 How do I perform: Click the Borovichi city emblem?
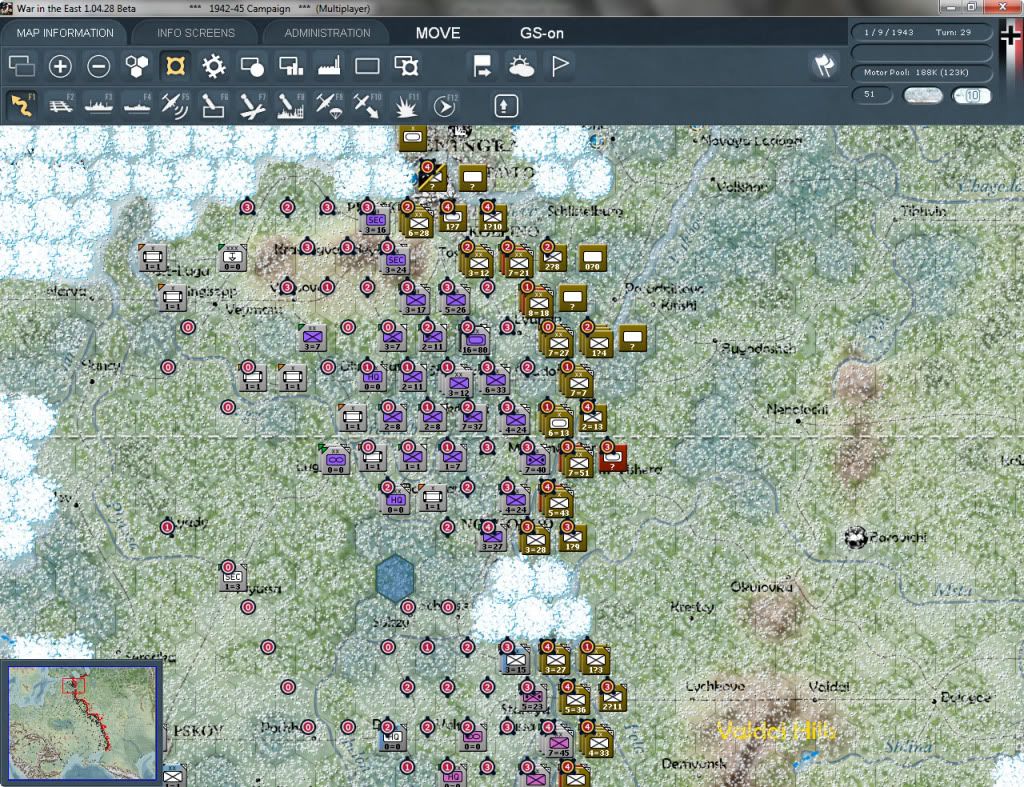pos(856,538)
